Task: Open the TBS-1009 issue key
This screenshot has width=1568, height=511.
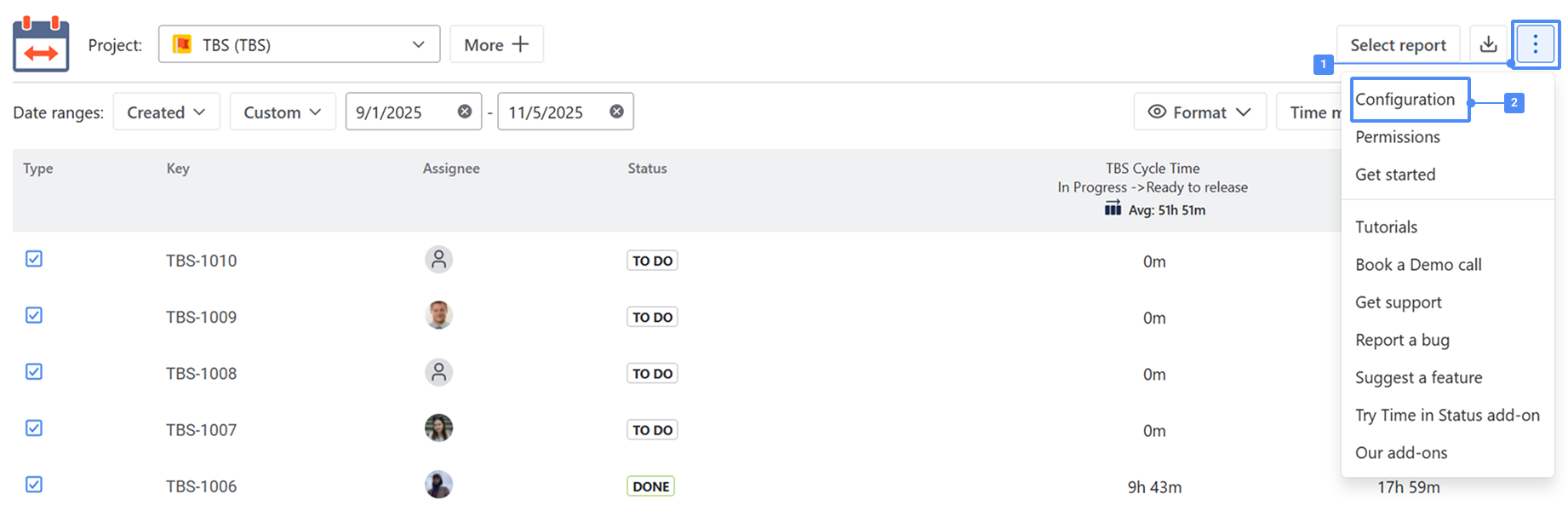Action: click(201, 318)
